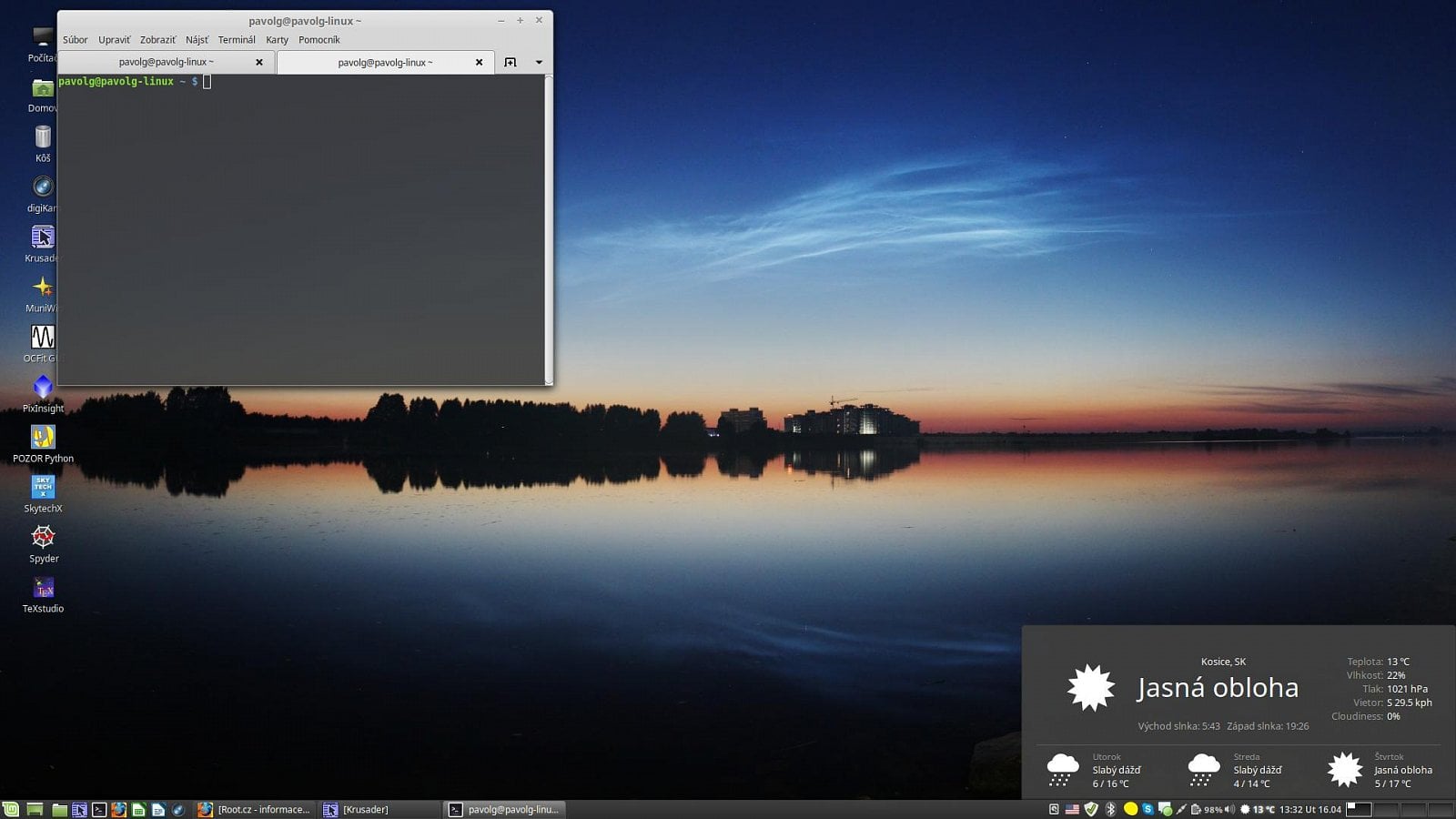Launch Firefox from the taskbar
The height and width of the screenshot is (819, 1456).
pyautogui.click(x=118, y=809)
